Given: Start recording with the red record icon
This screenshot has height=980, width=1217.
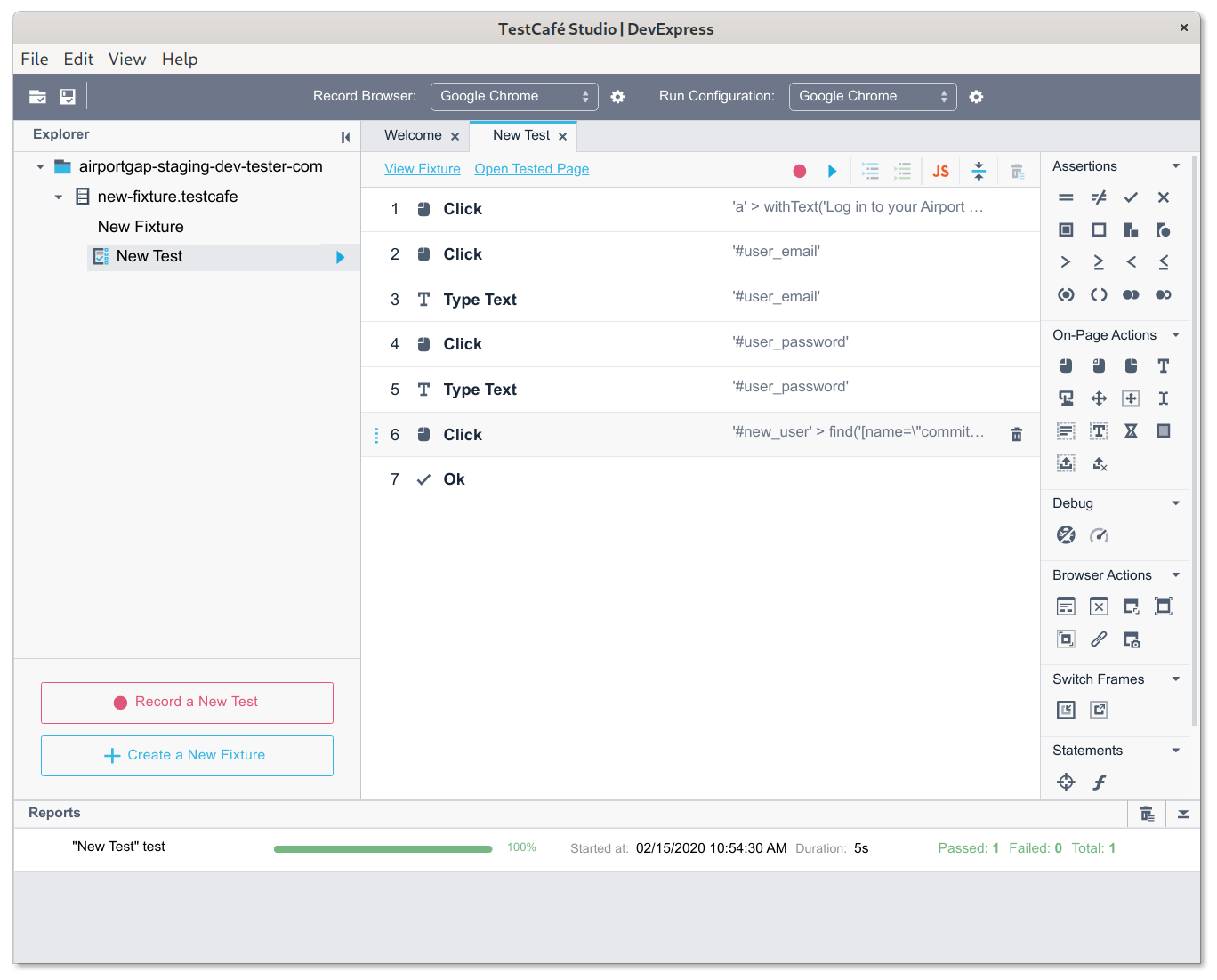Looking at the screenshot, I should [x=800, y=171].
